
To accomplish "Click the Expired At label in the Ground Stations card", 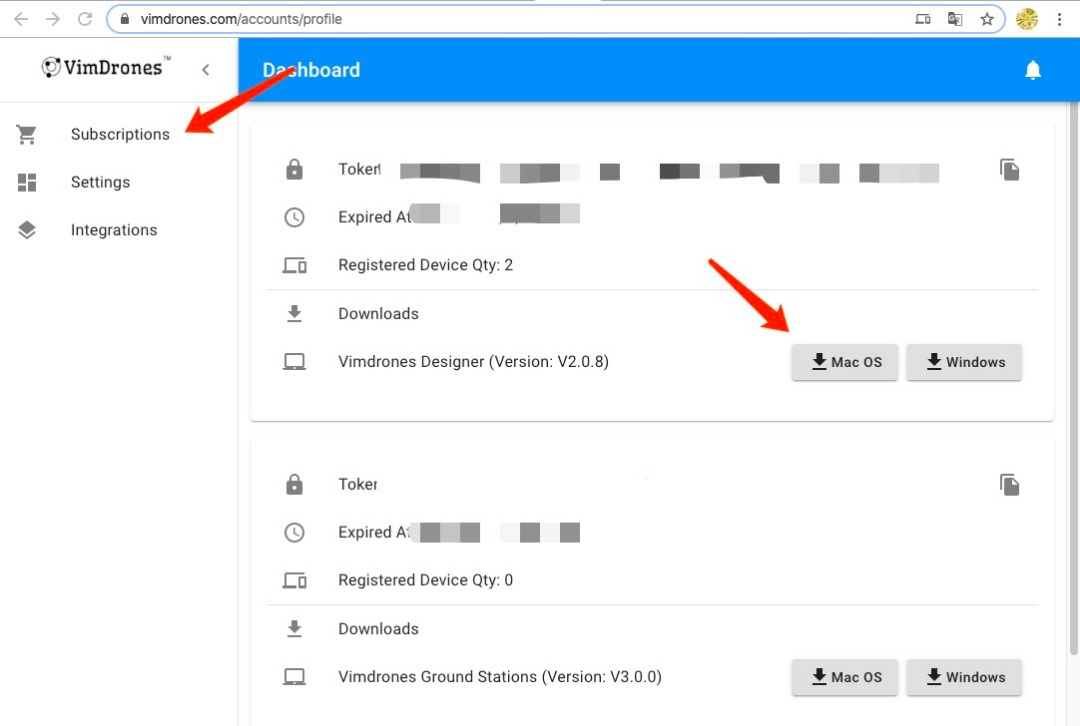I will pyautogui.click(x=374, y=532).
